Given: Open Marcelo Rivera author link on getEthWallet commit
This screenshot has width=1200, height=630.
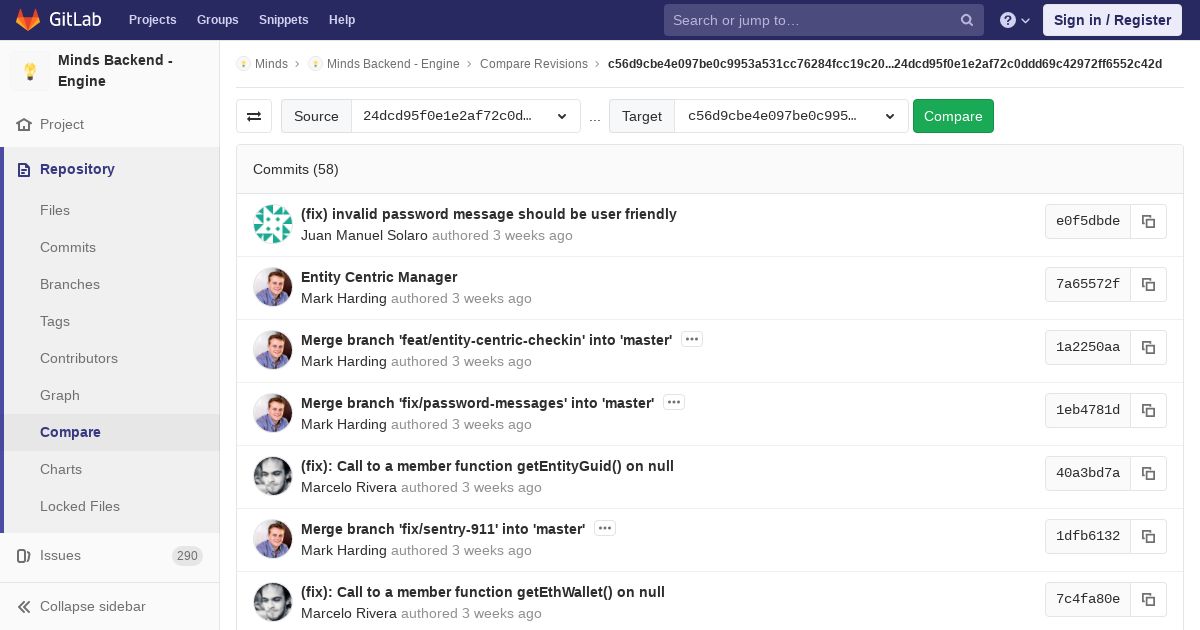Looking at the screenshot, I should tap(349, 613).
